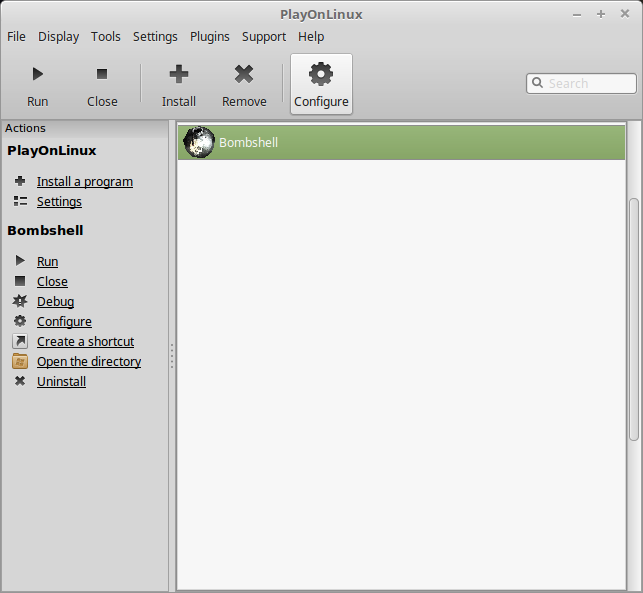Open the Plugins menu

coord(210,36)
